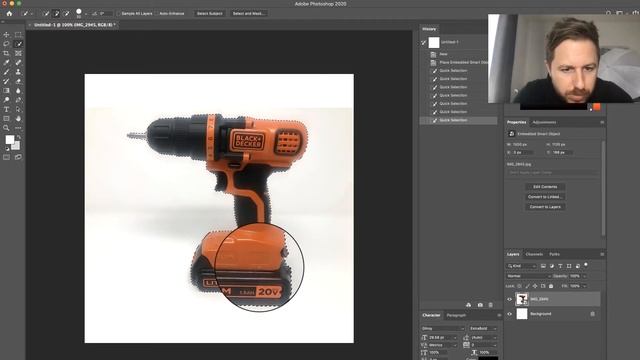Image resolution: width=640 pixels, height=360 pixels.
Task: Select the Untitled-1 document tab
Action: tap(74, 25)
